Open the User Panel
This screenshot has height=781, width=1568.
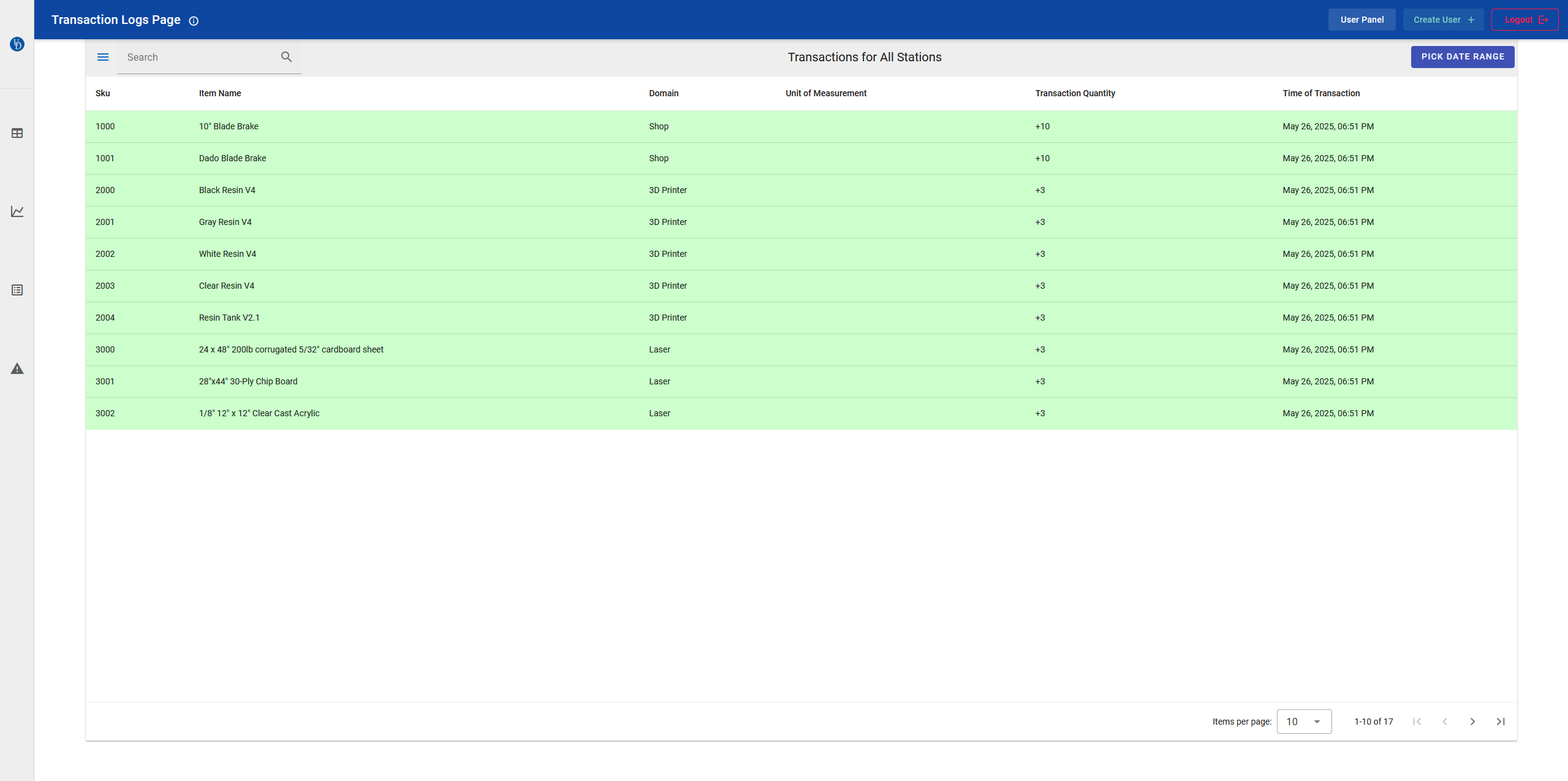[1362, 20]
